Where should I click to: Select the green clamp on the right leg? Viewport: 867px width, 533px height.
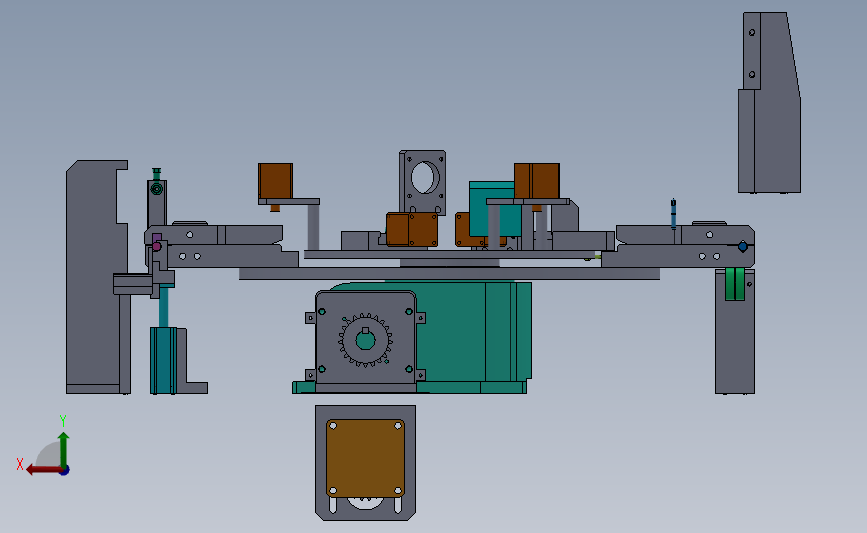(x=735, y=284)
